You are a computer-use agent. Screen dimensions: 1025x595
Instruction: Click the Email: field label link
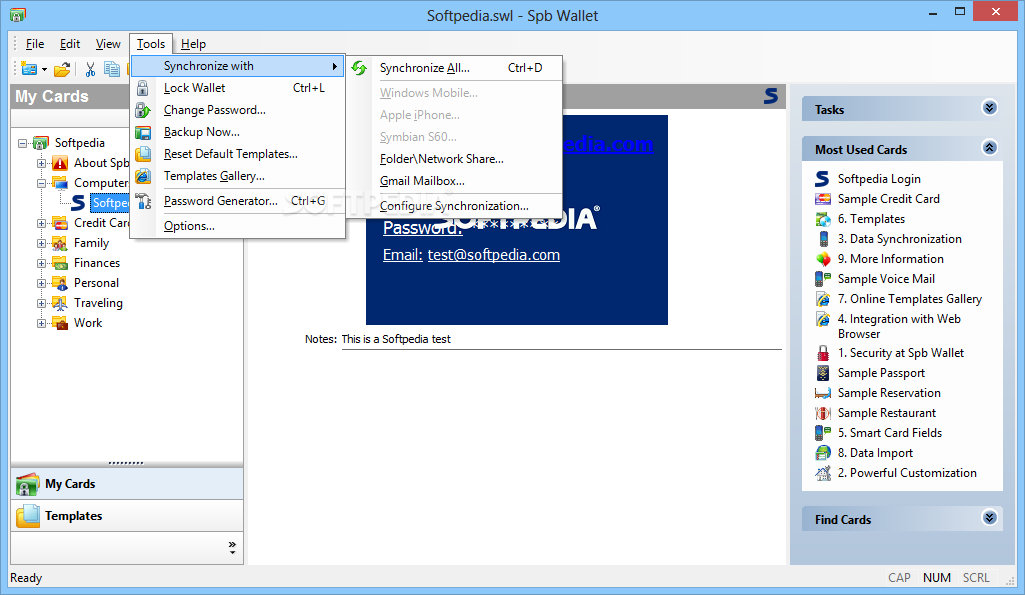[403, 255]
